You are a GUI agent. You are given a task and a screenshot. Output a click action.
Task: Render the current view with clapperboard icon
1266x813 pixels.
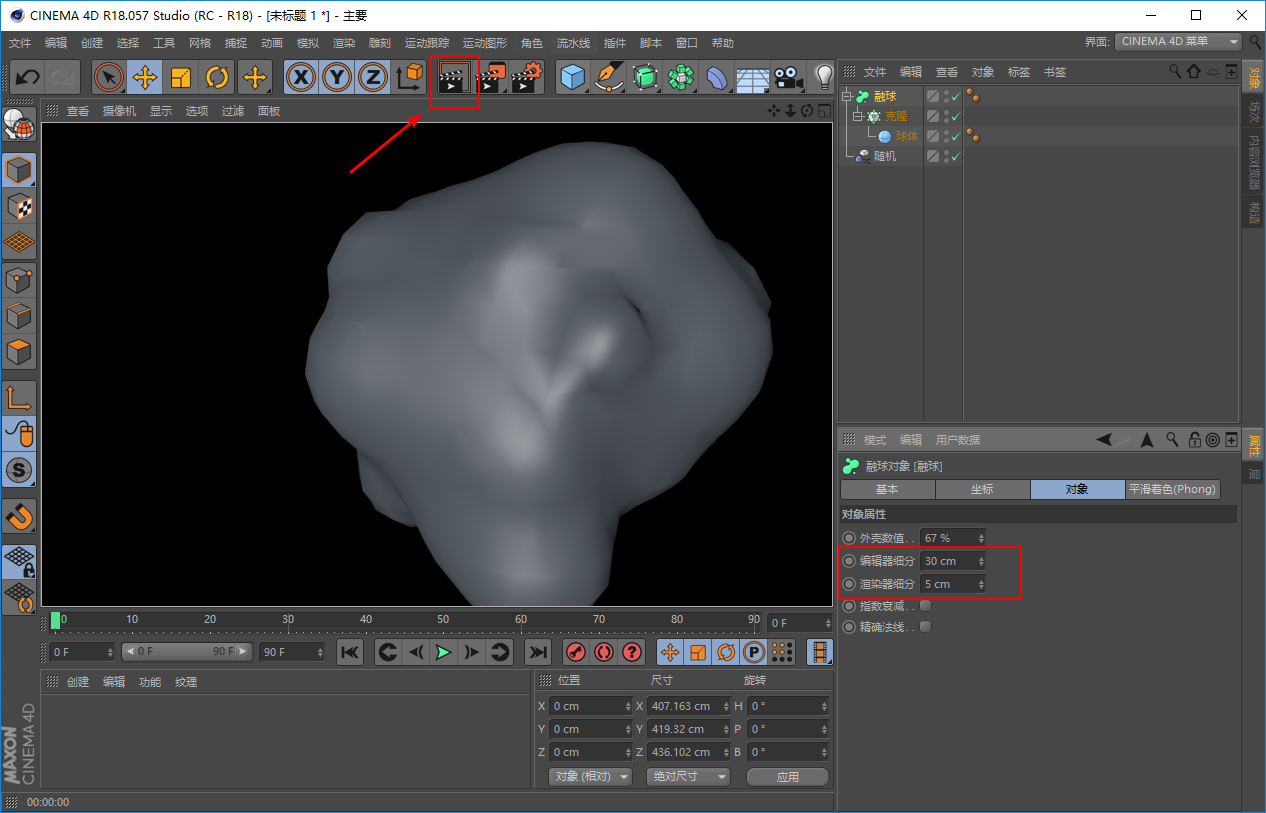point(454,77)
